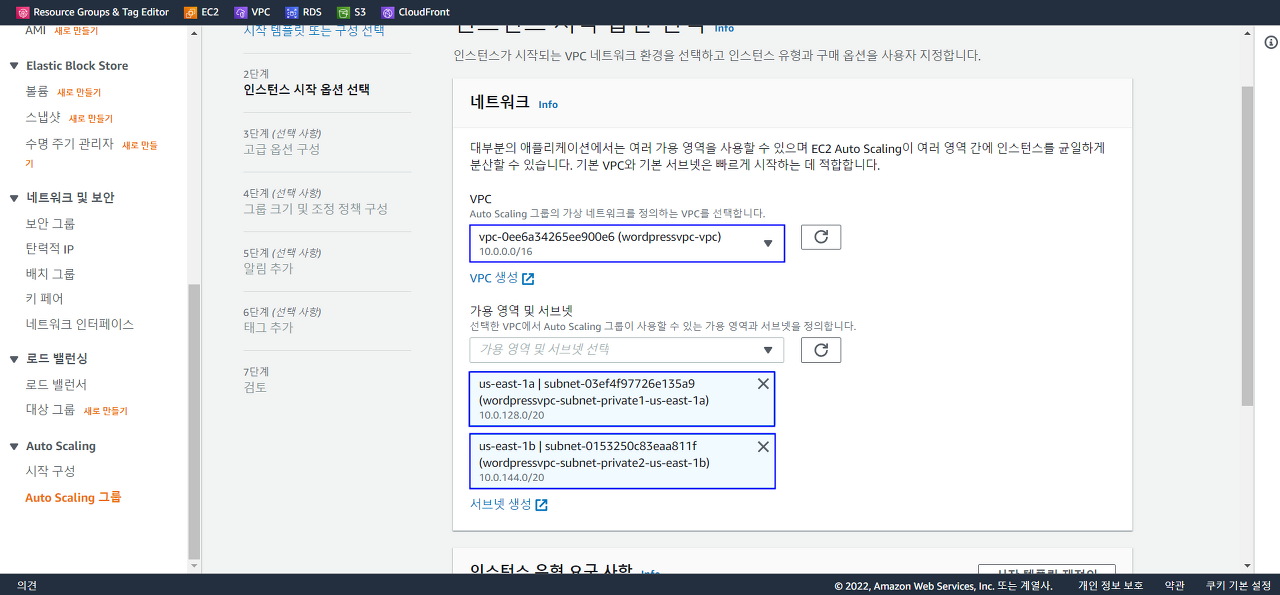This screenshot has height=595, width=1280.
Task: Open 키 페어 in the sidebar
Action: click(44, 299)
